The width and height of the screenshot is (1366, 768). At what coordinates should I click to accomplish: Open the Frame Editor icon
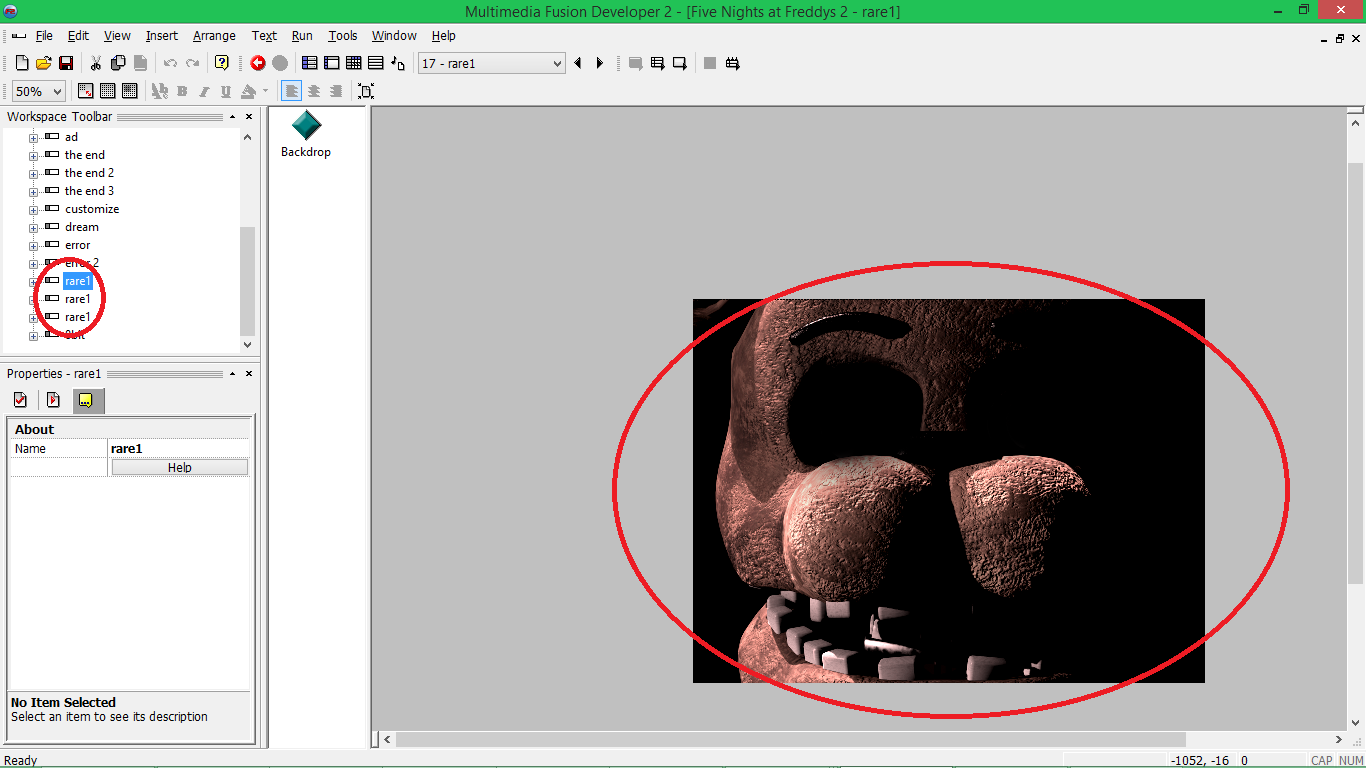pos(332,63)
